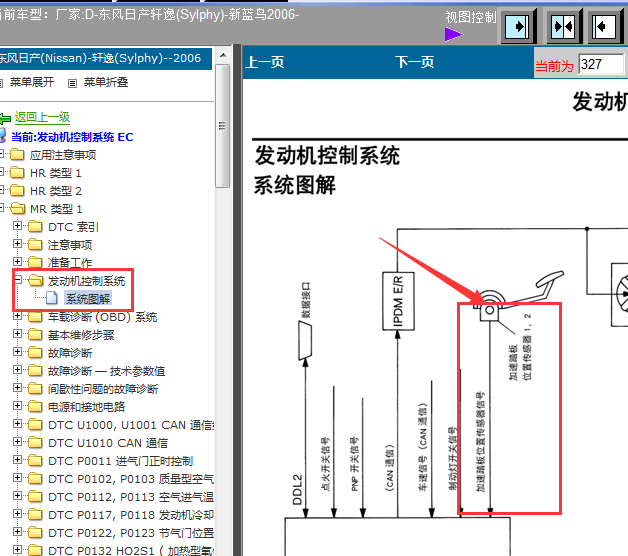Open DTC P0011 进气门正时控制 item

(x=121, y=461)
